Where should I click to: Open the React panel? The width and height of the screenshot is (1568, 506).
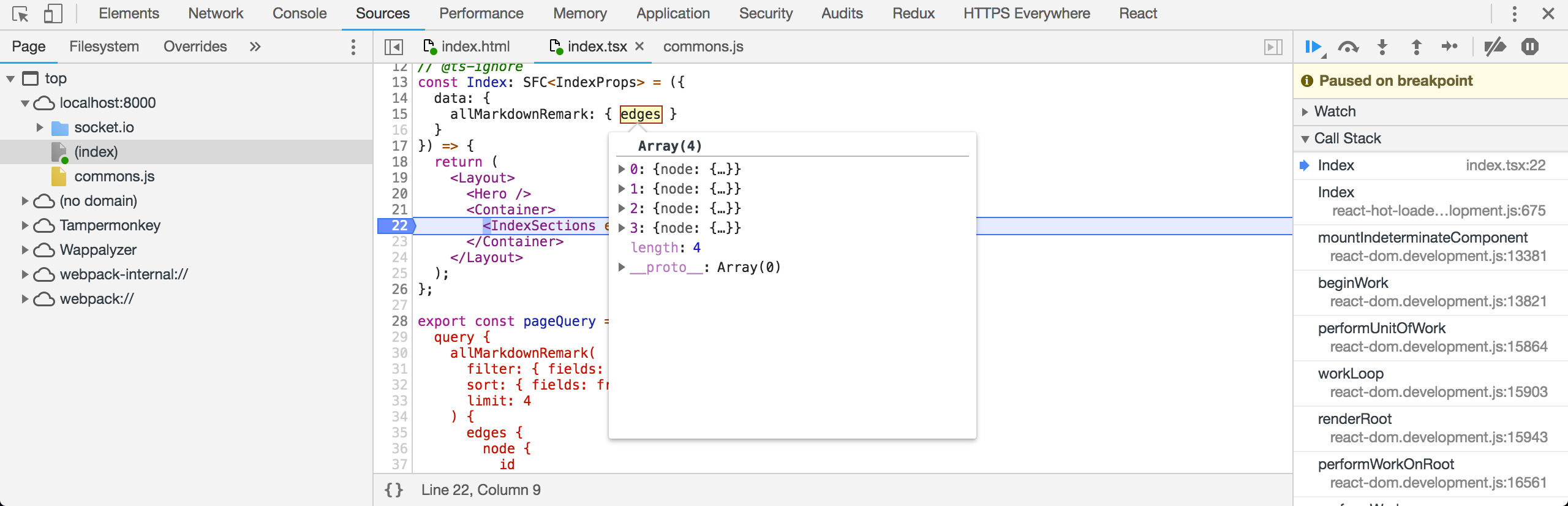(x=1138, y=13)
